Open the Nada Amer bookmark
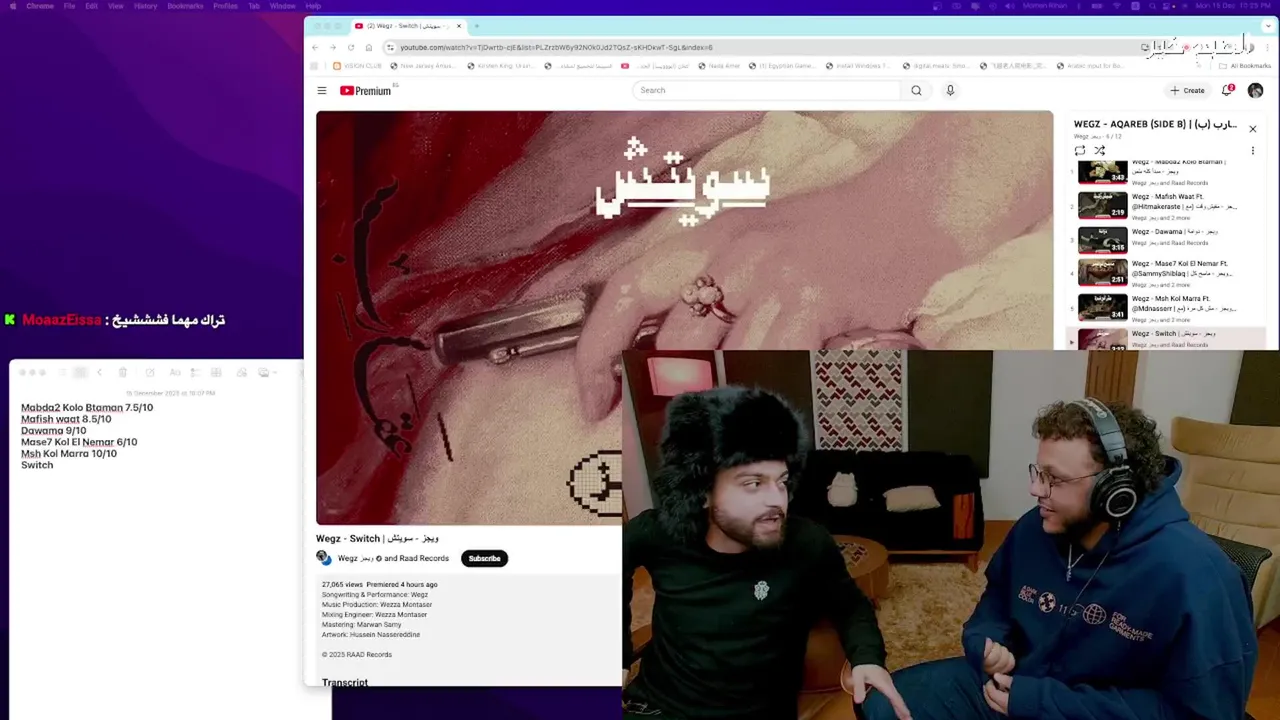 pyautogui.click(x=719, y=66)
